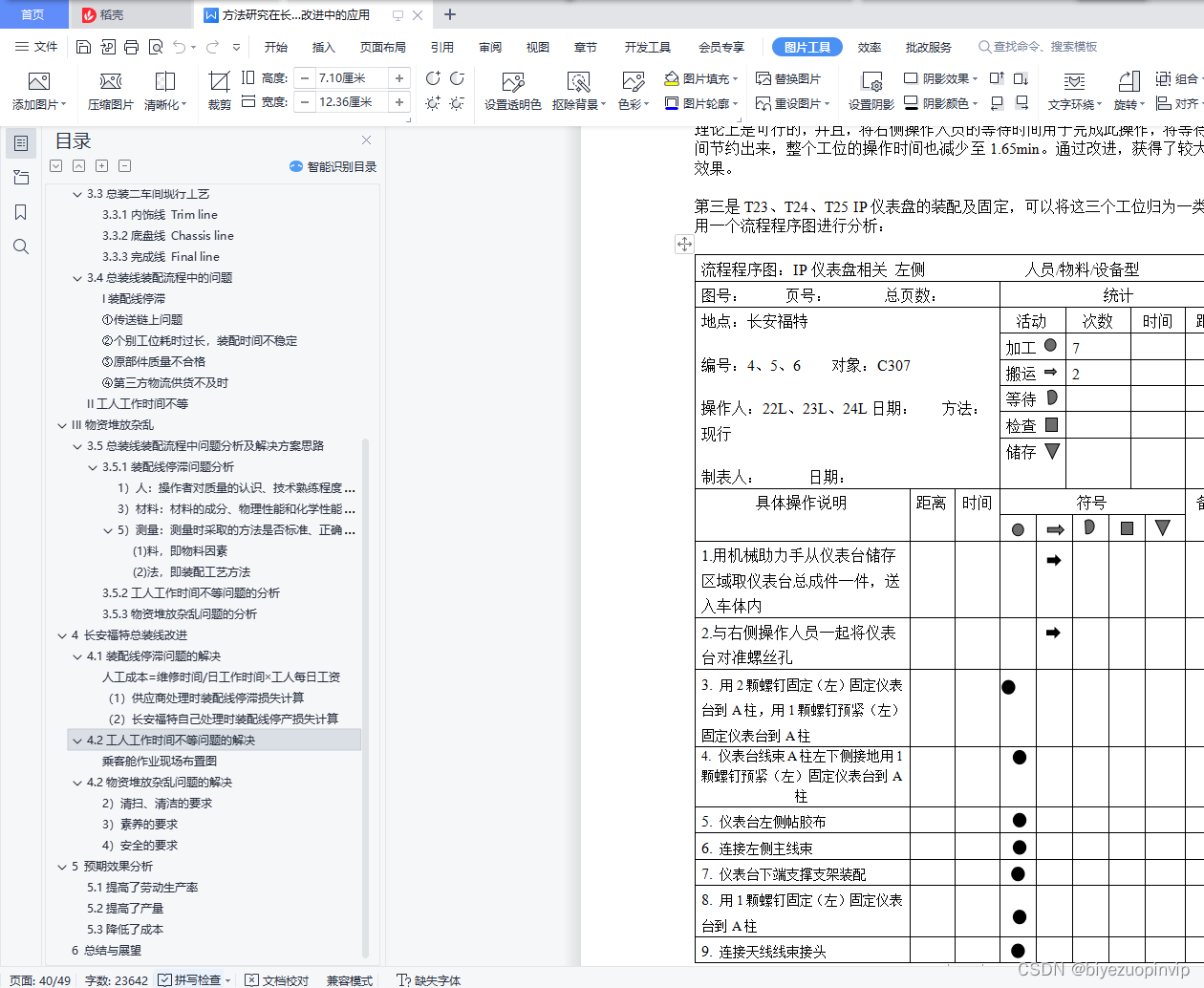Click the demote-level minus box in outline
This screenshot has width=1204, height=988.
point(124,166)
